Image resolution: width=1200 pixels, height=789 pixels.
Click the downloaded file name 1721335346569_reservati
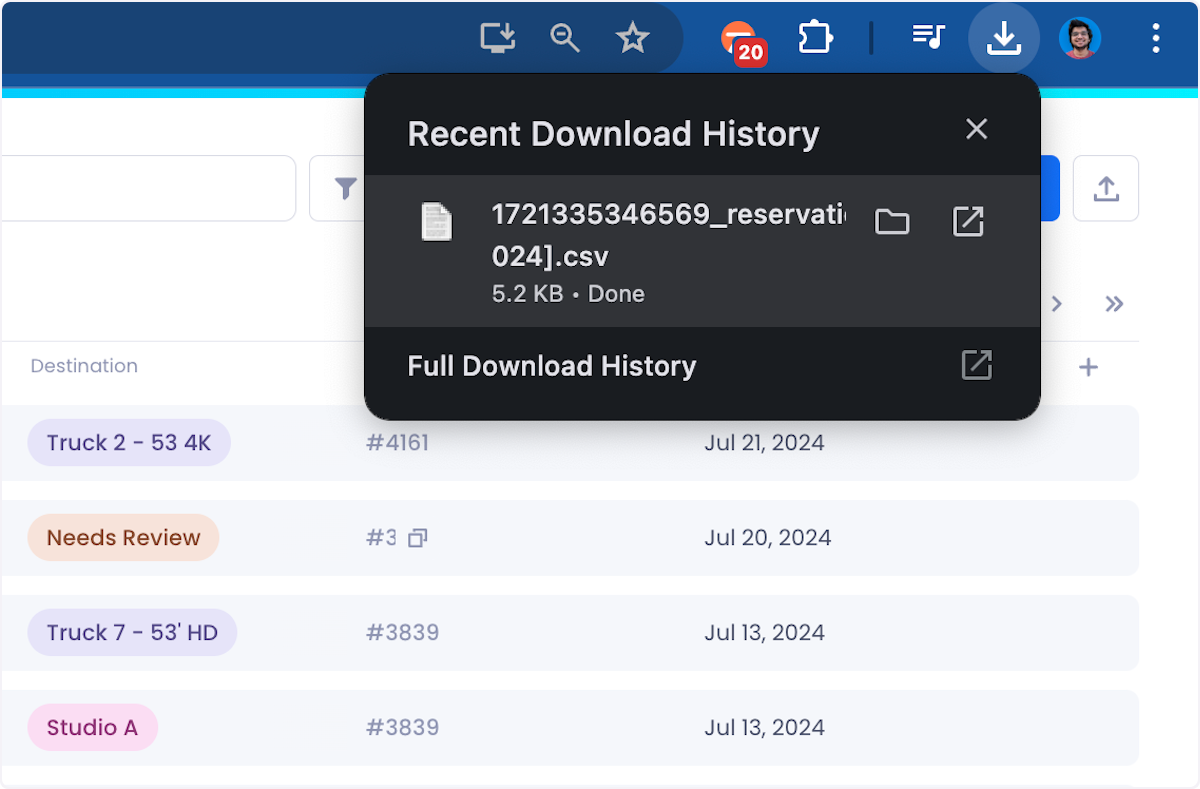coord(668,215)
